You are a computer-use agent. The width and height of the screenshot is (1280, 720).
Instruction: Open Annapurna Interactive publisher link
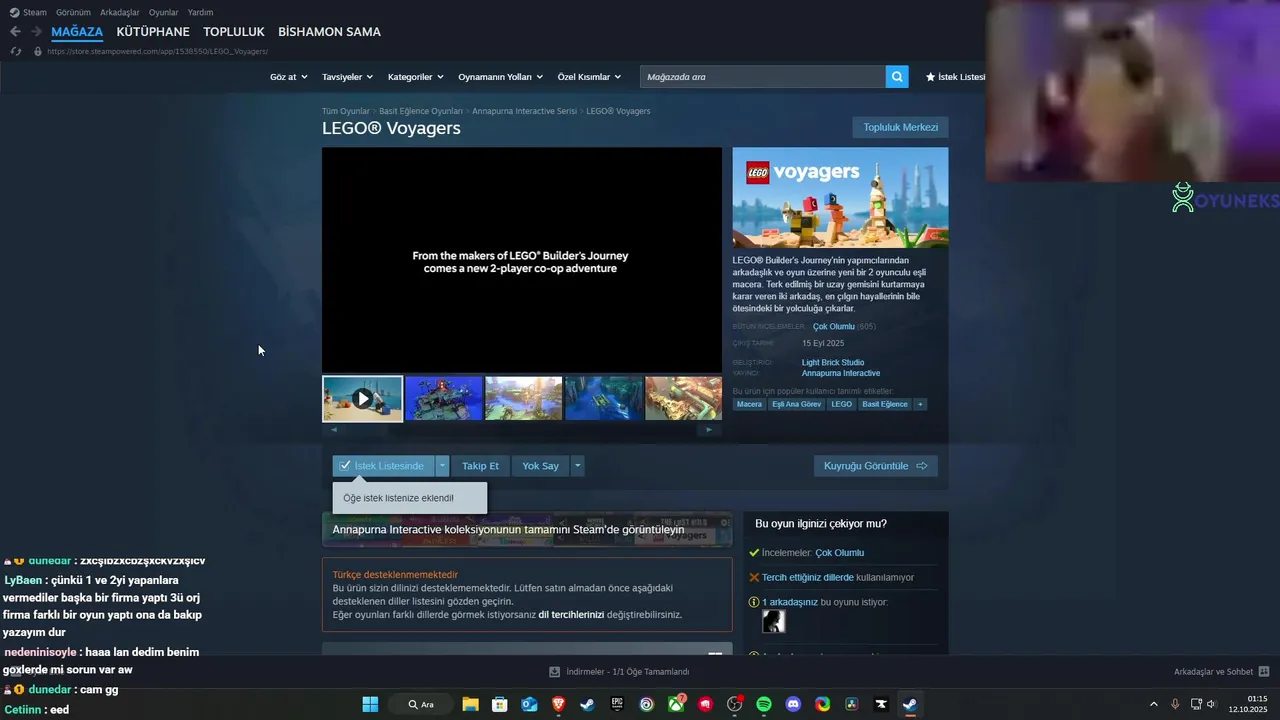pyautogui.click(x=841, y=373)
